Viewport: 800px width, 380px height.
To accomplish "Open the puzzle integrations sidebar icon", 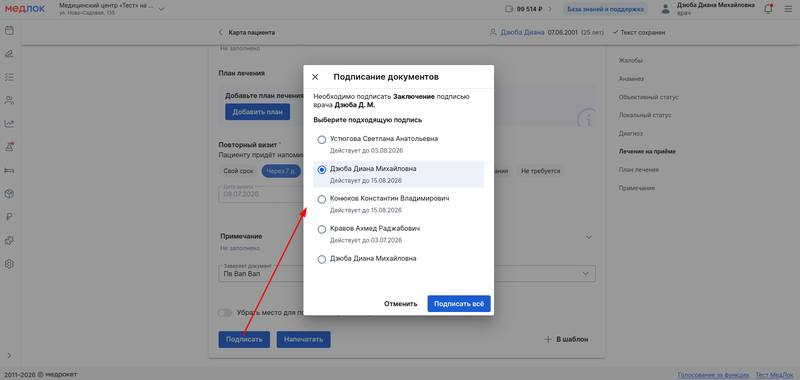I will (x=9, y=240).
